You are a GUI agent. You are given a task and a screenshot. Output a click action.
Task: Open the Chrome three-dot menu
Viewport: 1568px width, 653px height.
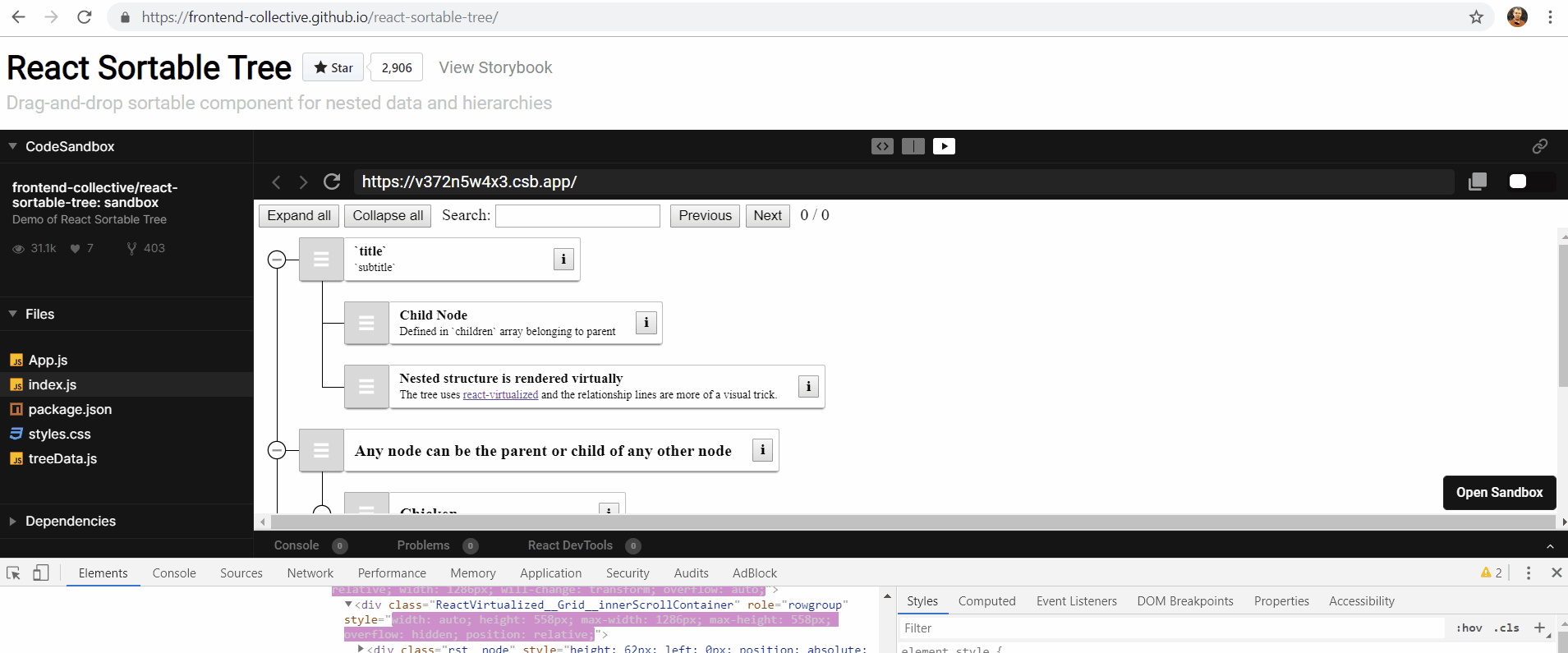tap(1550, 16)
